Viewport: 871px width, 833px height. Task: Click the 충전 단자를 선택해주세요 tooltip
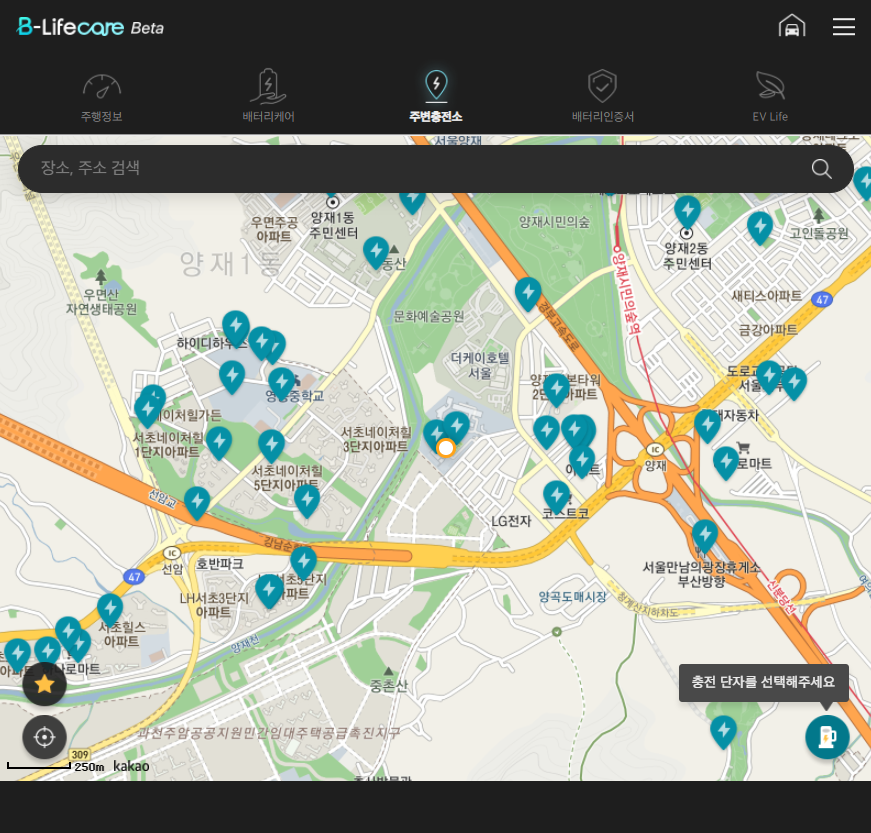pyautogui.click(x=763, y=682)
